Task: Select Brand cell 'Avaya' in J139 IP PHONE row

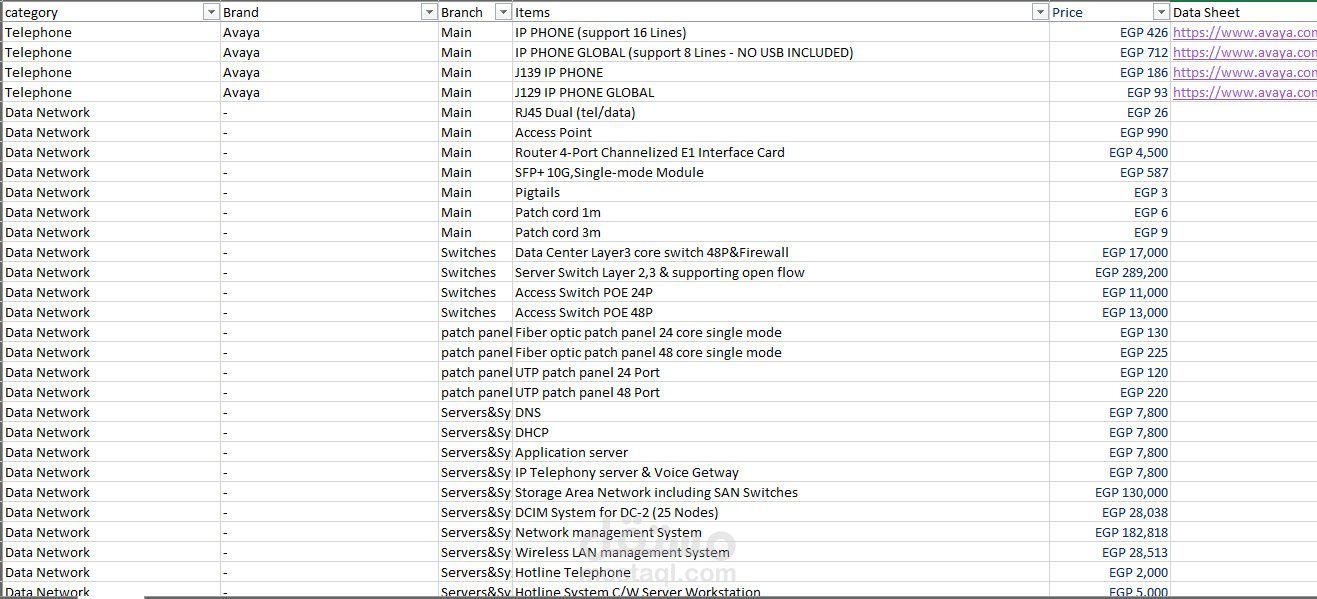Action: 330,72
